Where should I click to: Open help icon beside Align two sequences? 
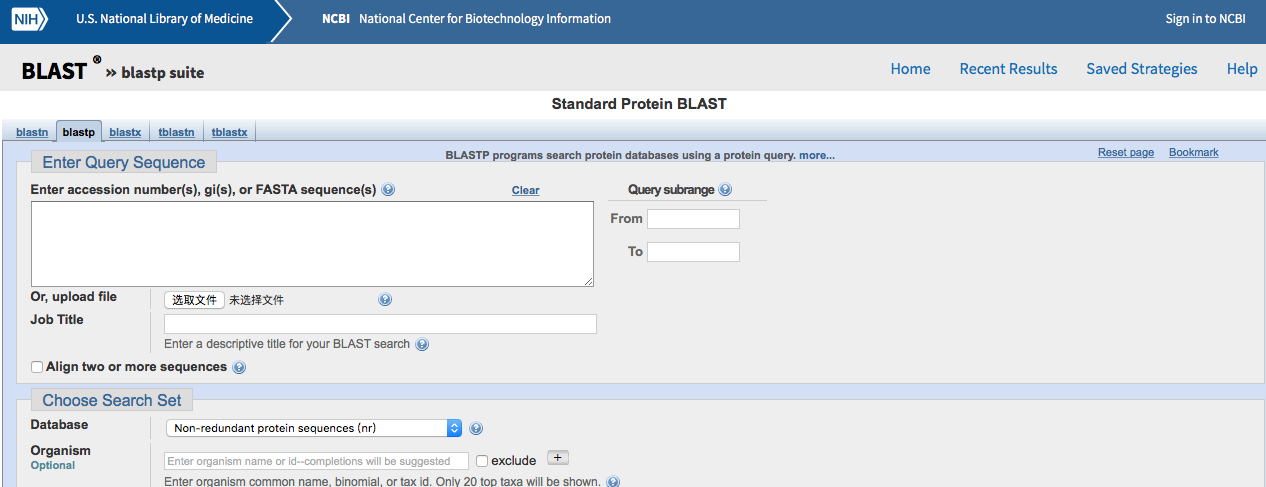click(x=239, y=368)
